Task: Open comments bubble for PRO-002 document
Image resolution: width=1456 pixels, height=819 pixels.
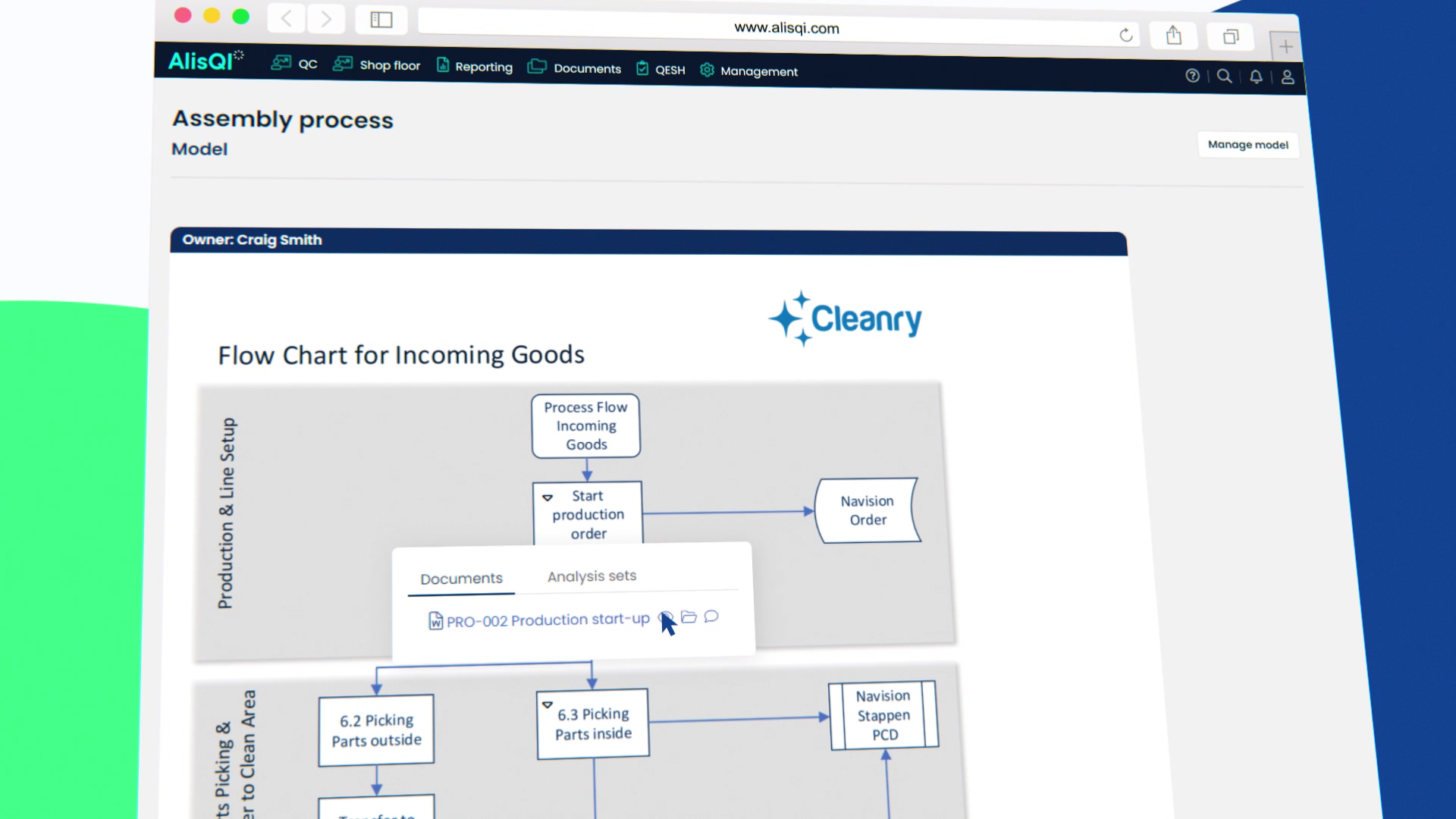Action: tap(711, 617)
